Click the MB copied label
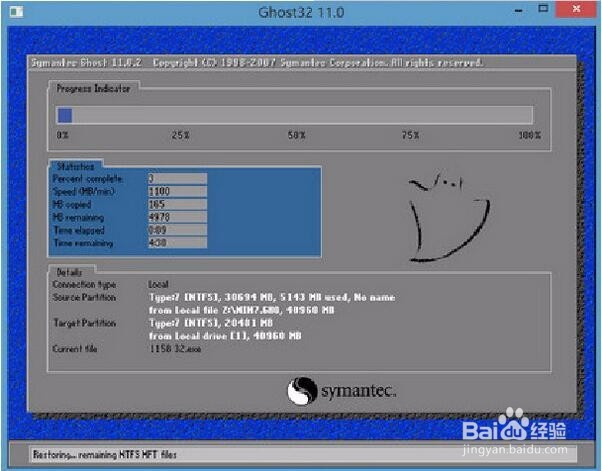This screenshot has width=602, height=471. click(72, 204)
